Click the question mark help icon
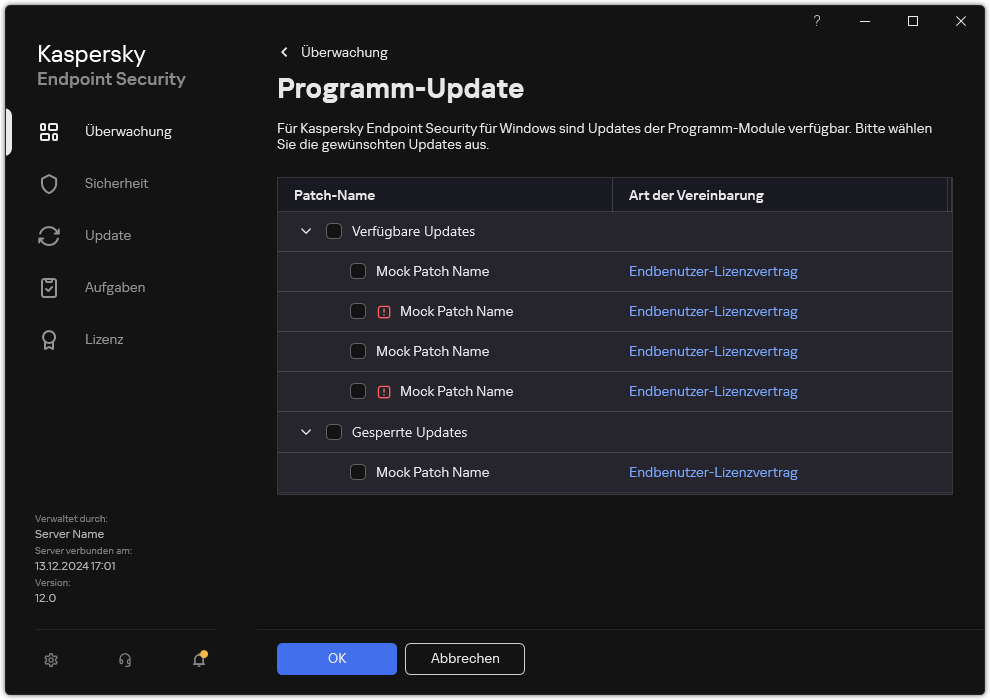Screen dimensions: 990x700 [x=817, y=21]
